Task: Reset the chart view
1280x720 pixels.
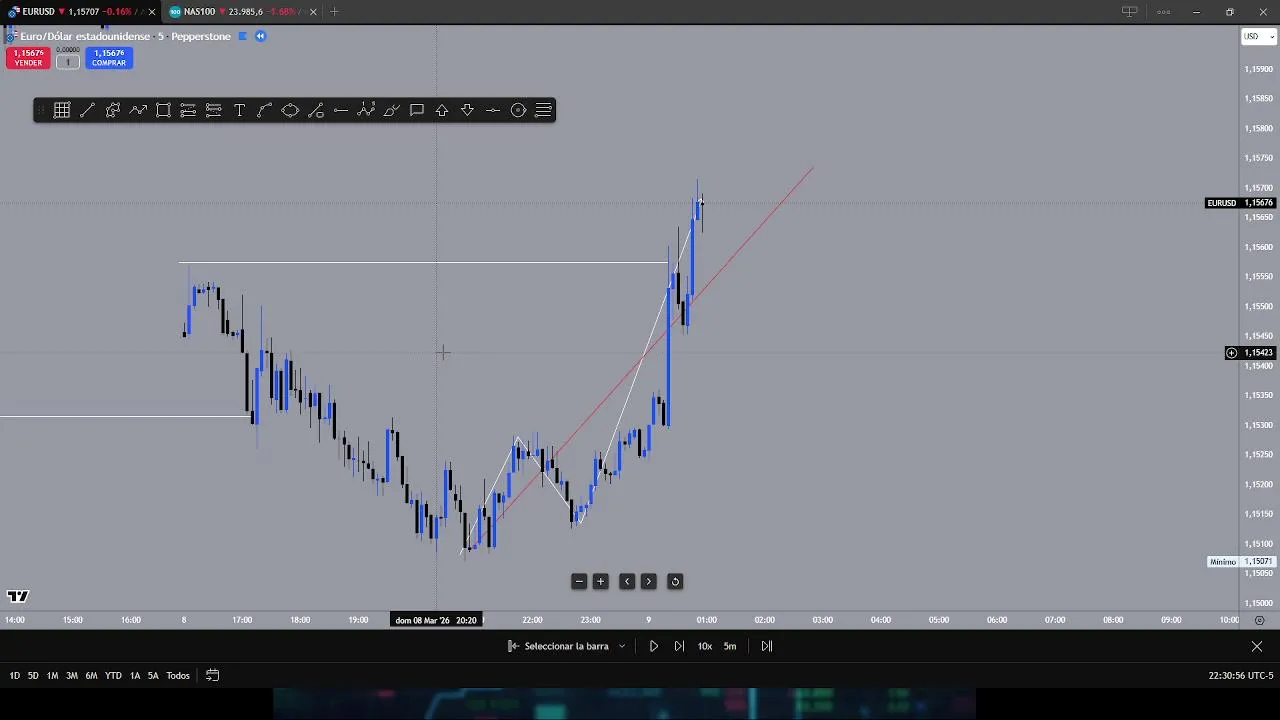Action: [x=675, y=581]
